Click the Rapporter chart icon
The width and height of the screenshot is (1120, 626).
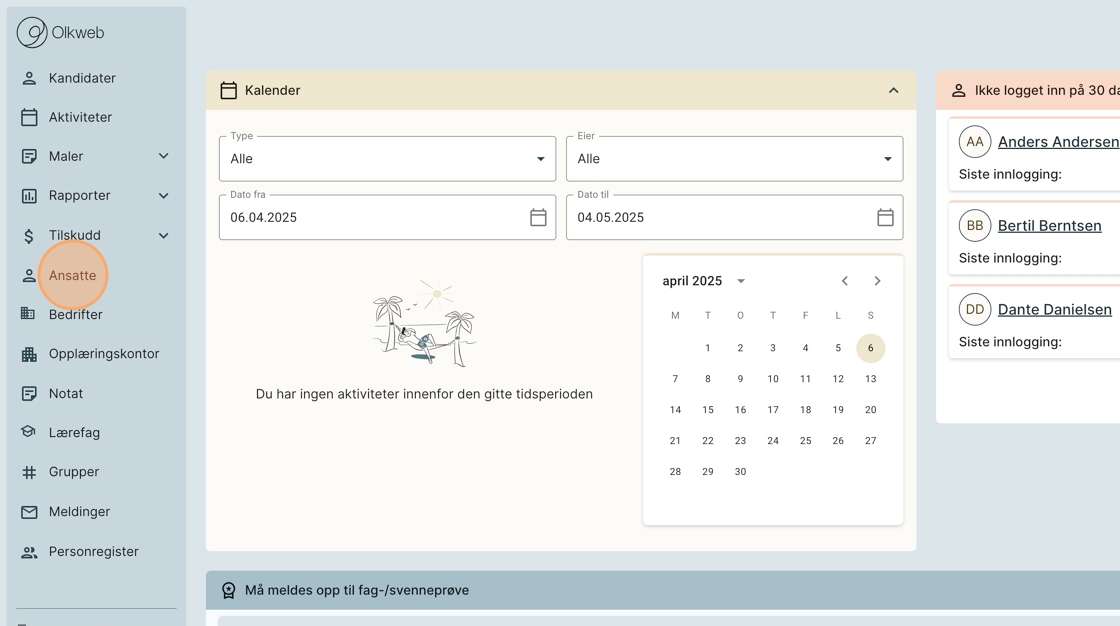pyautogui.click(x=29, y=196)
